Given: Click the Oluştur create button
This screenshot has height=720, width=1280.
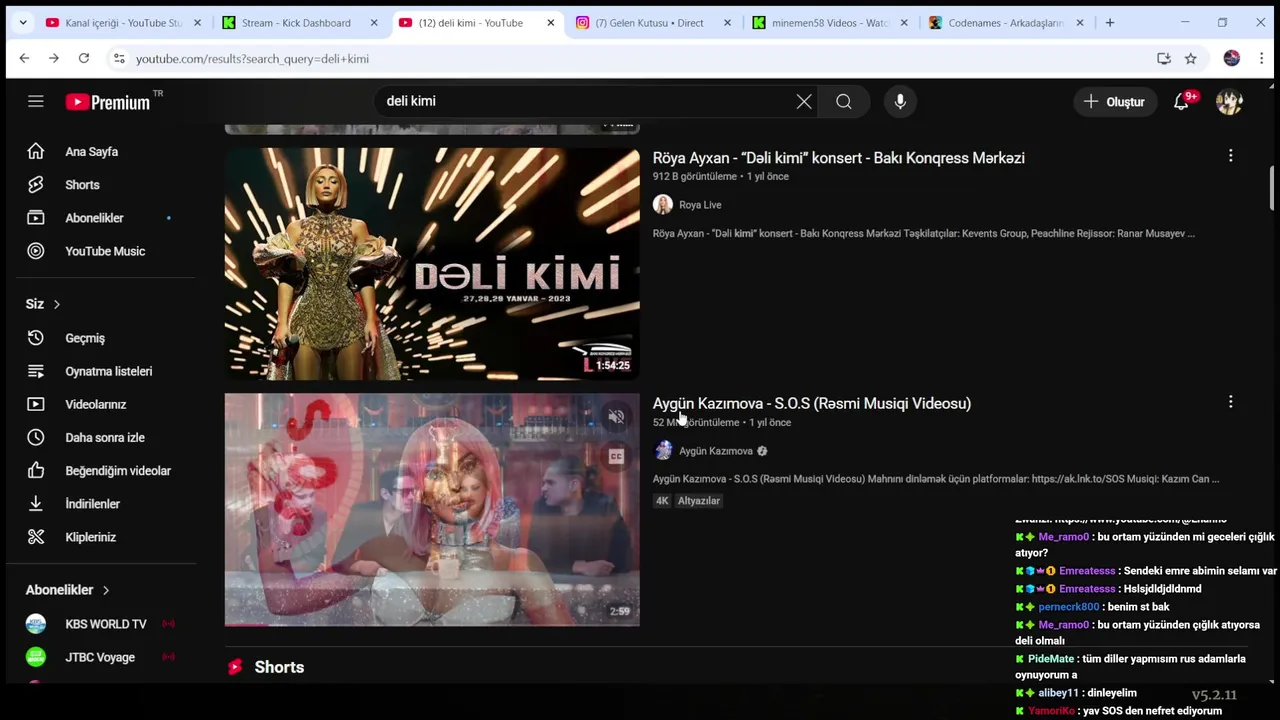Looking at the screenshot, I should pos(1114,101).
